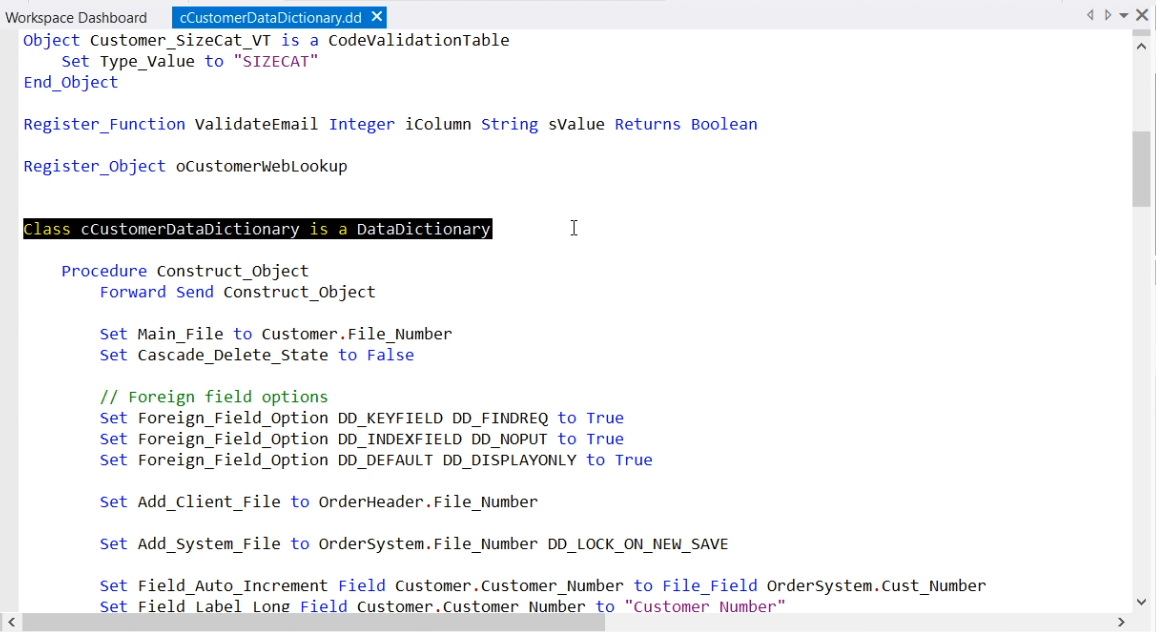Open the tab list dropdown arrow
Image resolution: width=1156 pixels, height=632 pixels.
pyautogui.click(x=1124, y=16)
